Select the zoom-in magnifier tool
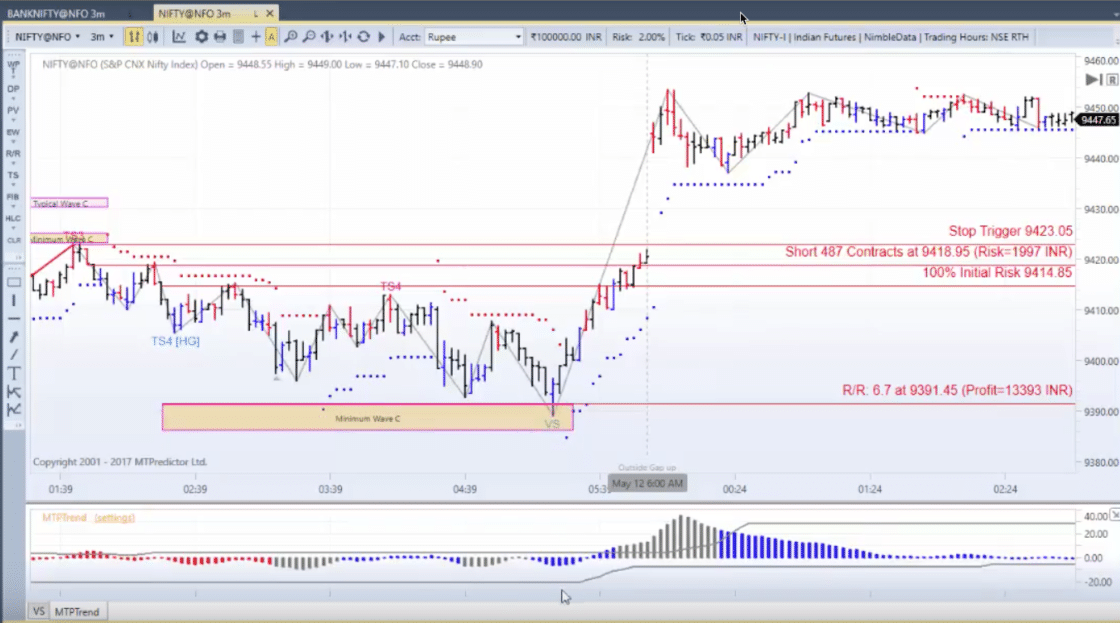Screen dimensions: 1120x623 (291, 36)
